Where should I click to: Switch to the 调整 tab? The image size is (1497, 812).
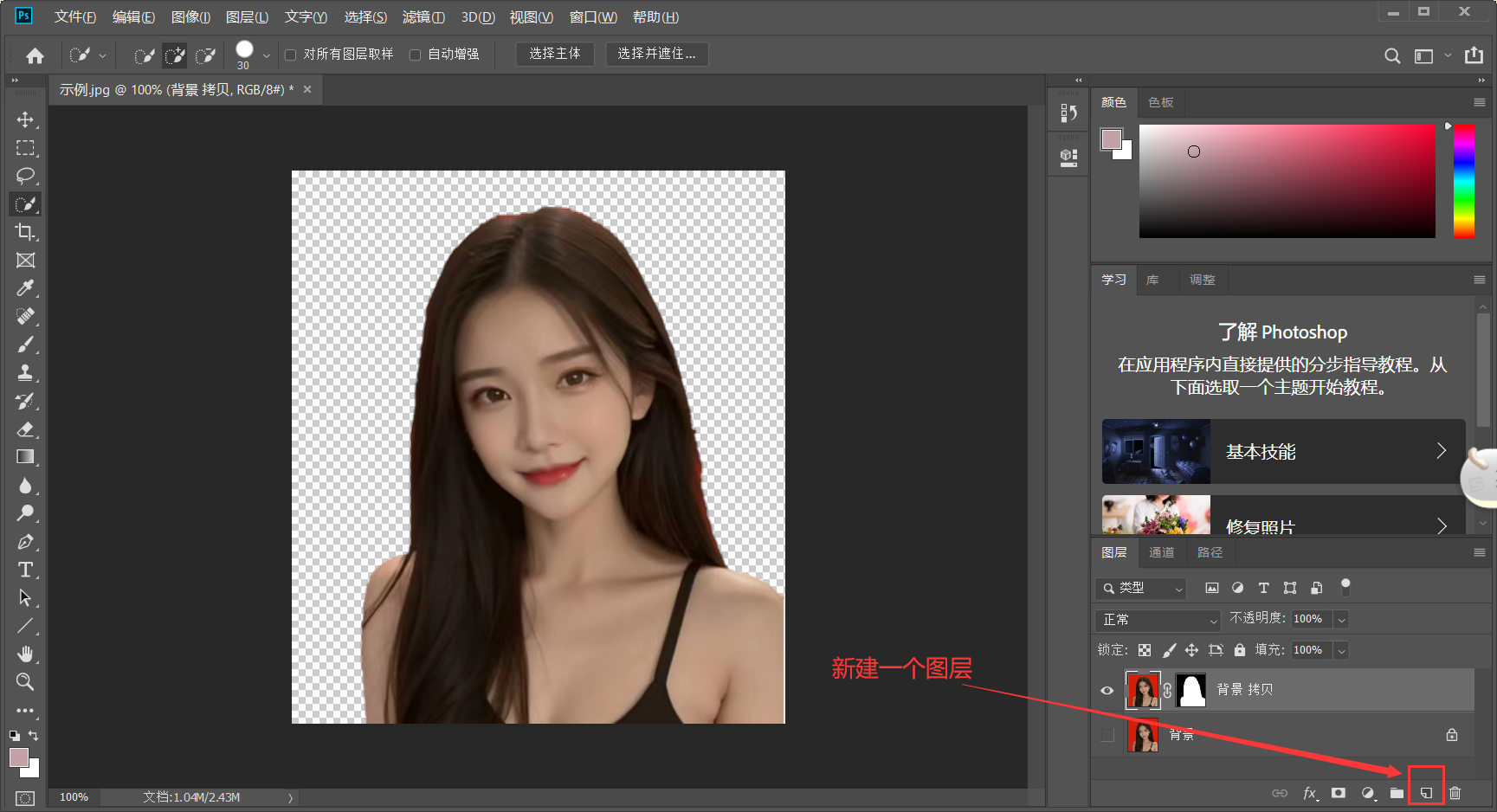click(1202, 280)
